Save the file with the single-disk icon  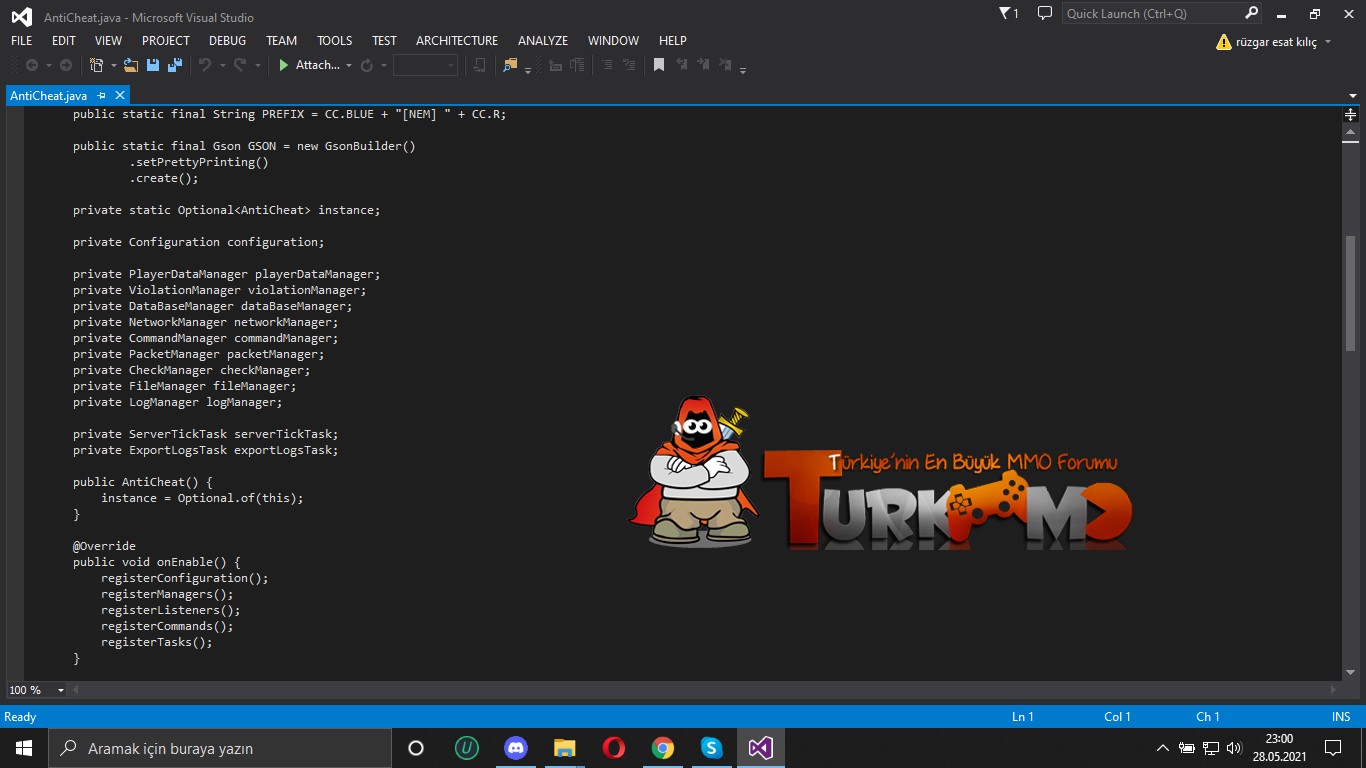click(153, 65)
